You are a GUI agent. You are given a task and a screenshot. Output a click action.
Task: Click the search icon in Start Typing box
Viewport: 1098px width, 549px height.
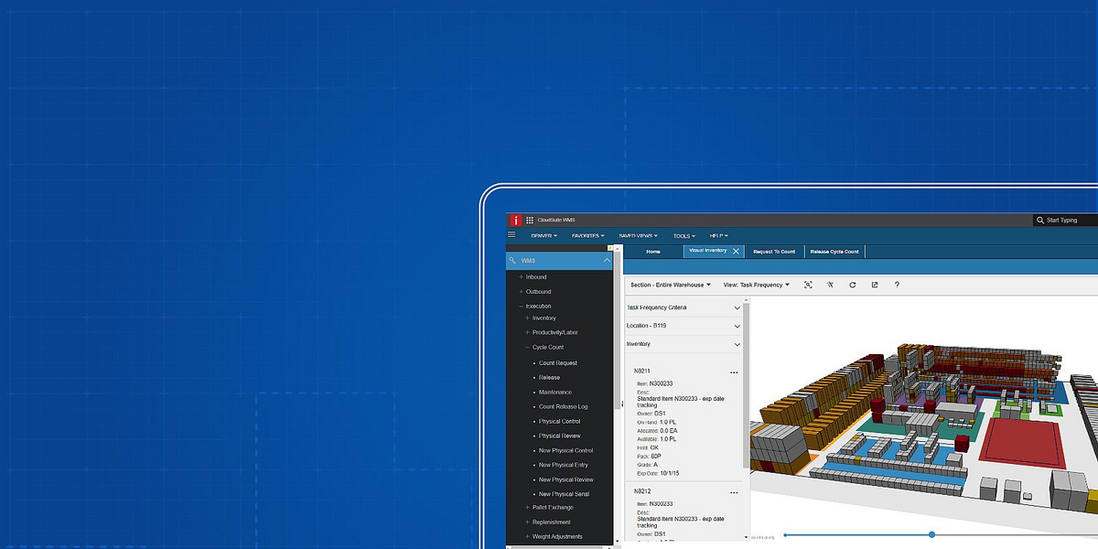1040,220
